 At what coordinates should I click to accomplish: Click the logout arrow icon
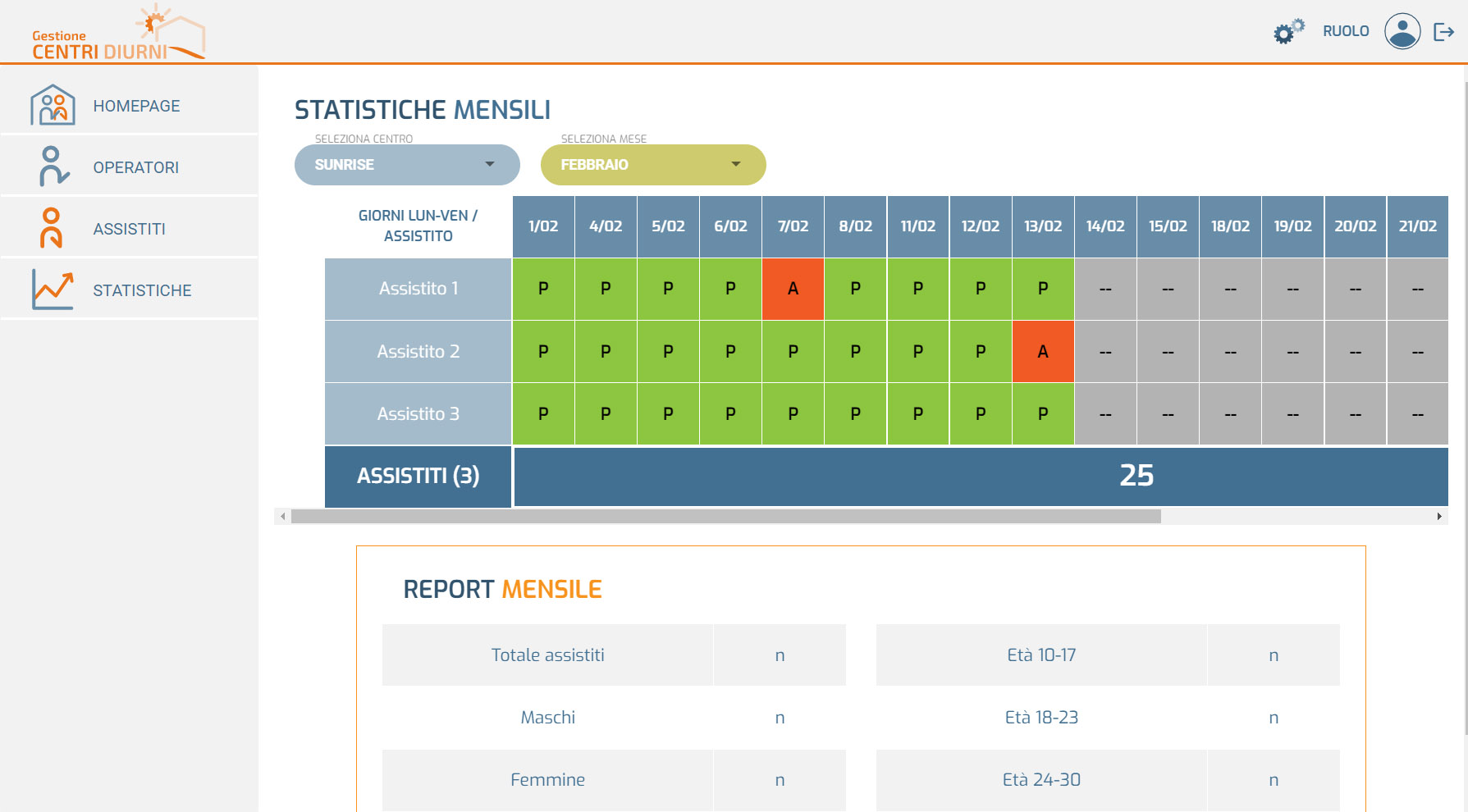(1443, 32)
